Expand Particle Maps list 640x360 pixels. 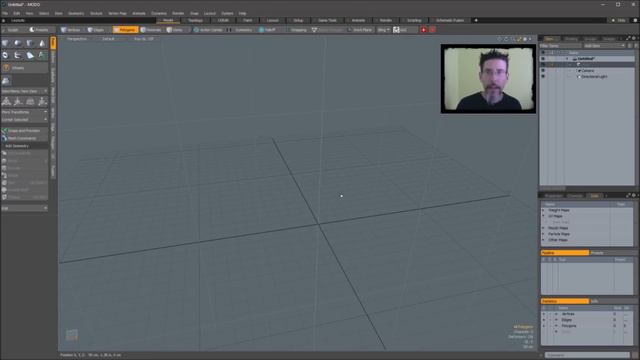544,234
